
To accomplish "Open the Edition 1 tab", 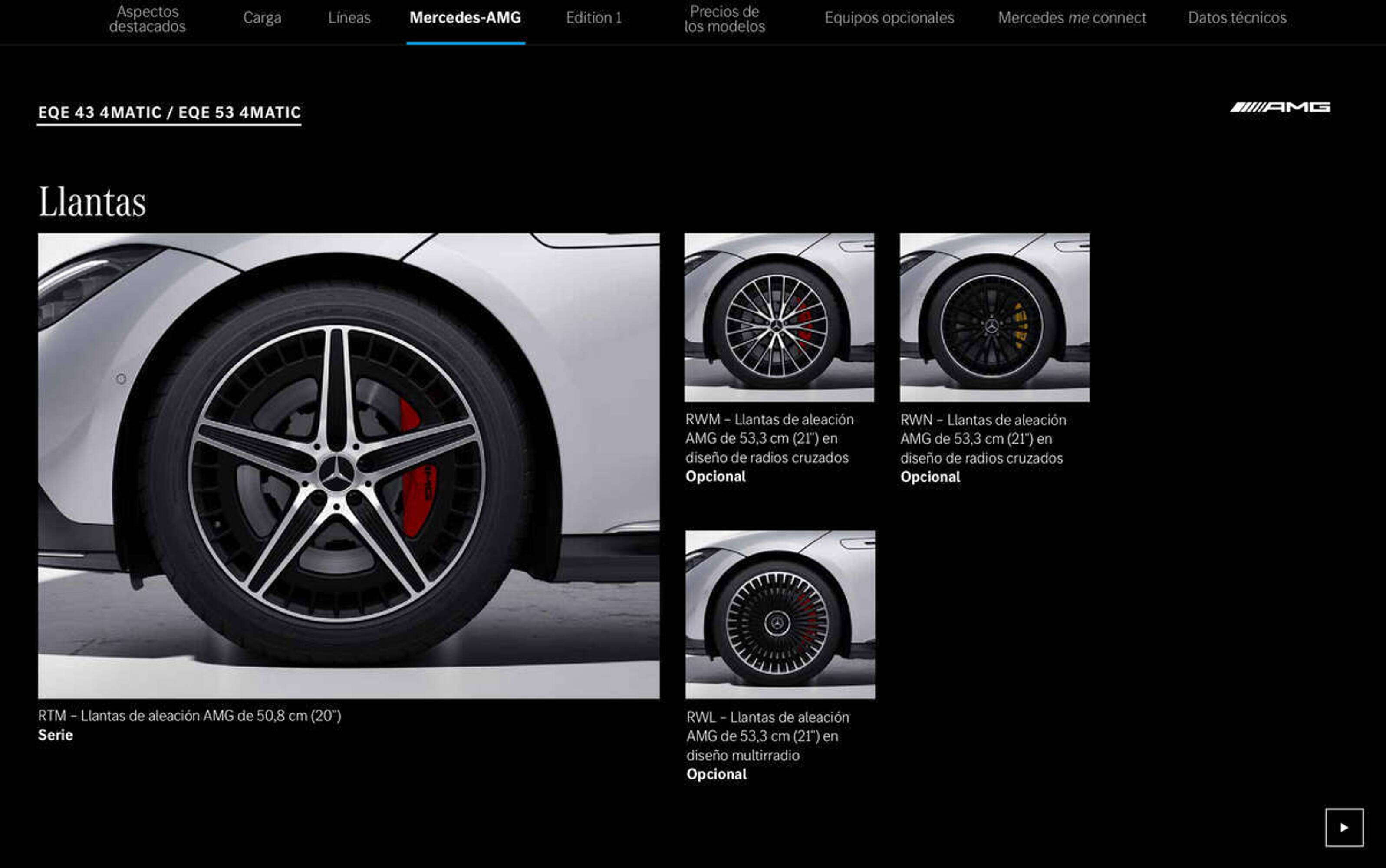I will (x=594, y=18).
